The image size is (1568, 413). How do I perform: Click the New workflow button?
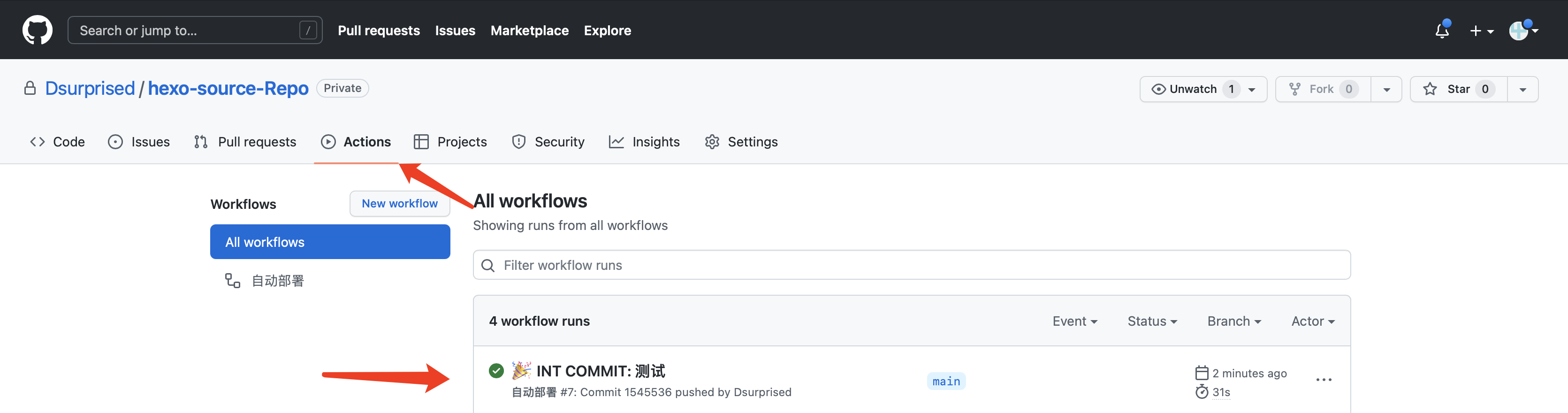click(399, 204)
